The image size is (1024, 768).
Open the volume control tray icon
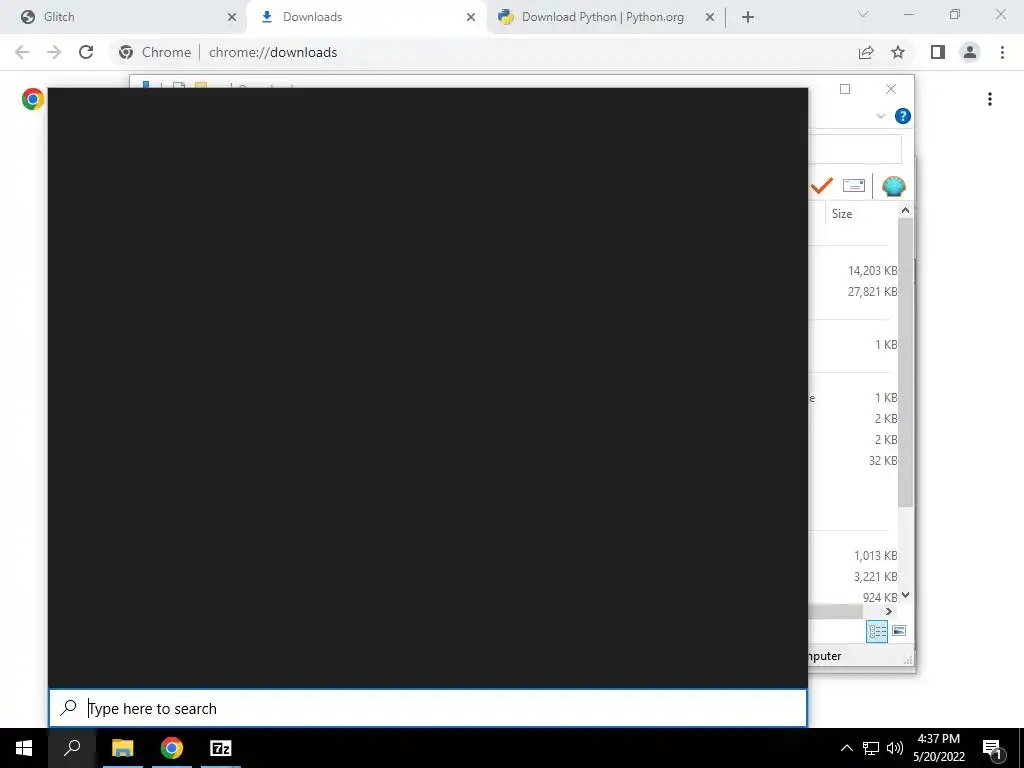pos(895,748)
